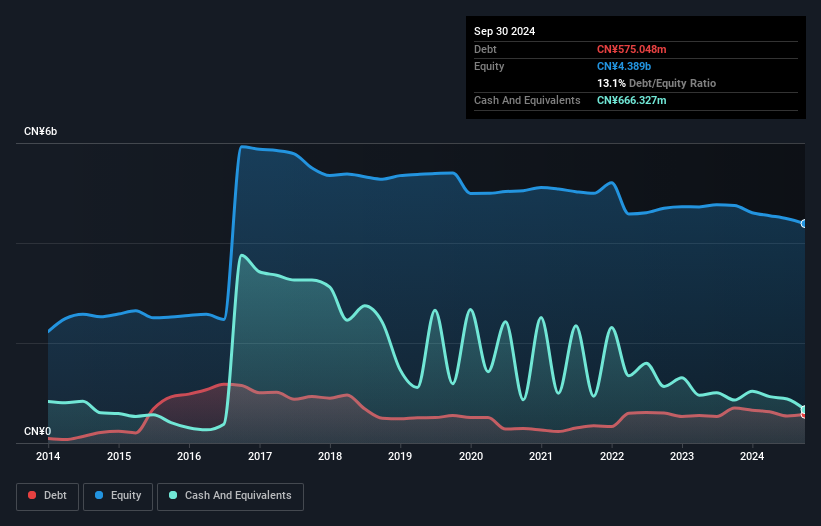Toggle Cash And Equivalents legend button
The height and width of the screenshot is (526, 821).
(x=230, y=496)
